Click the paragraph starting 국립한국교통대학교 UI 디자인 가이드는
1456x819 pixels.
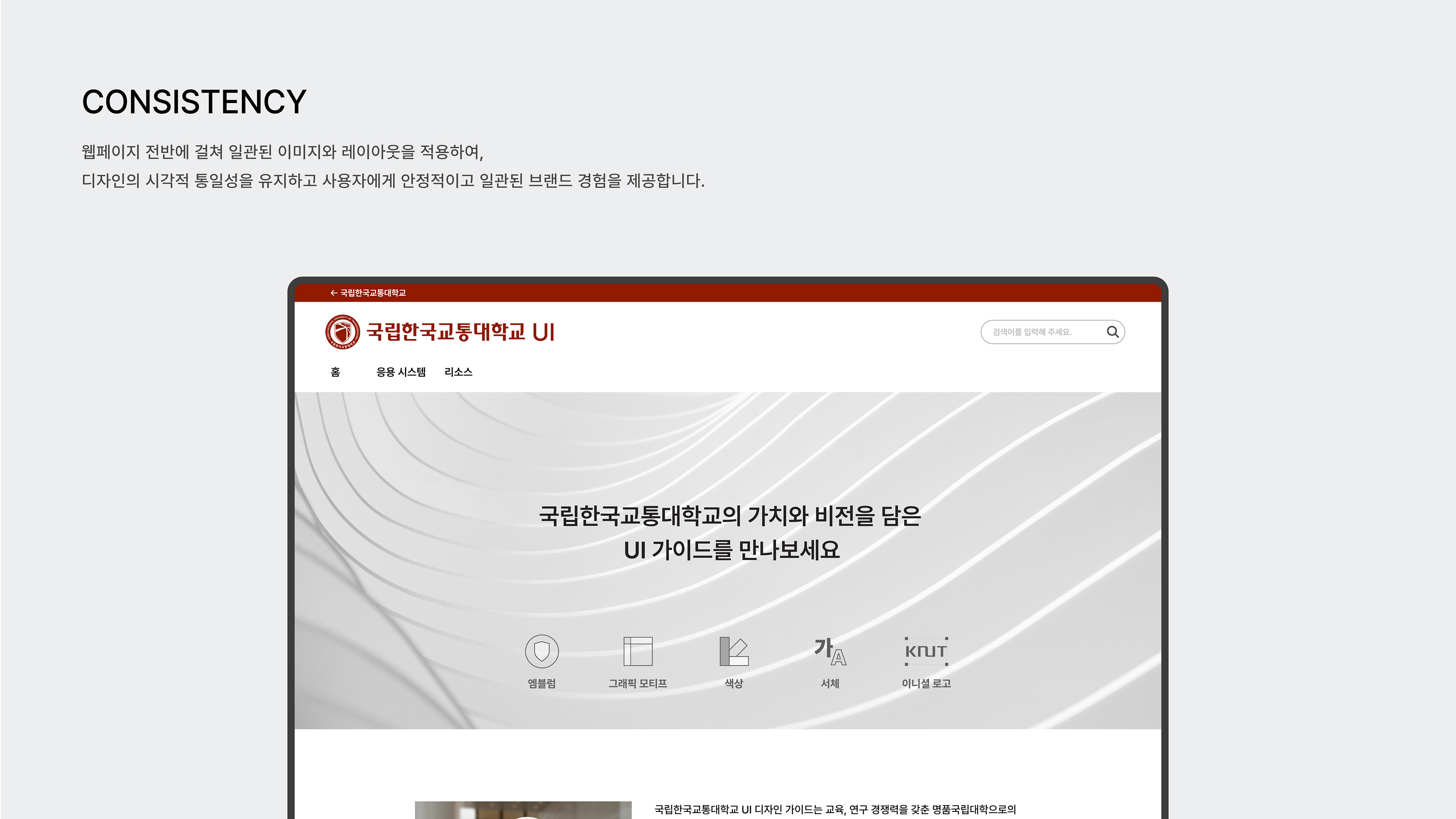pos(835,810)
